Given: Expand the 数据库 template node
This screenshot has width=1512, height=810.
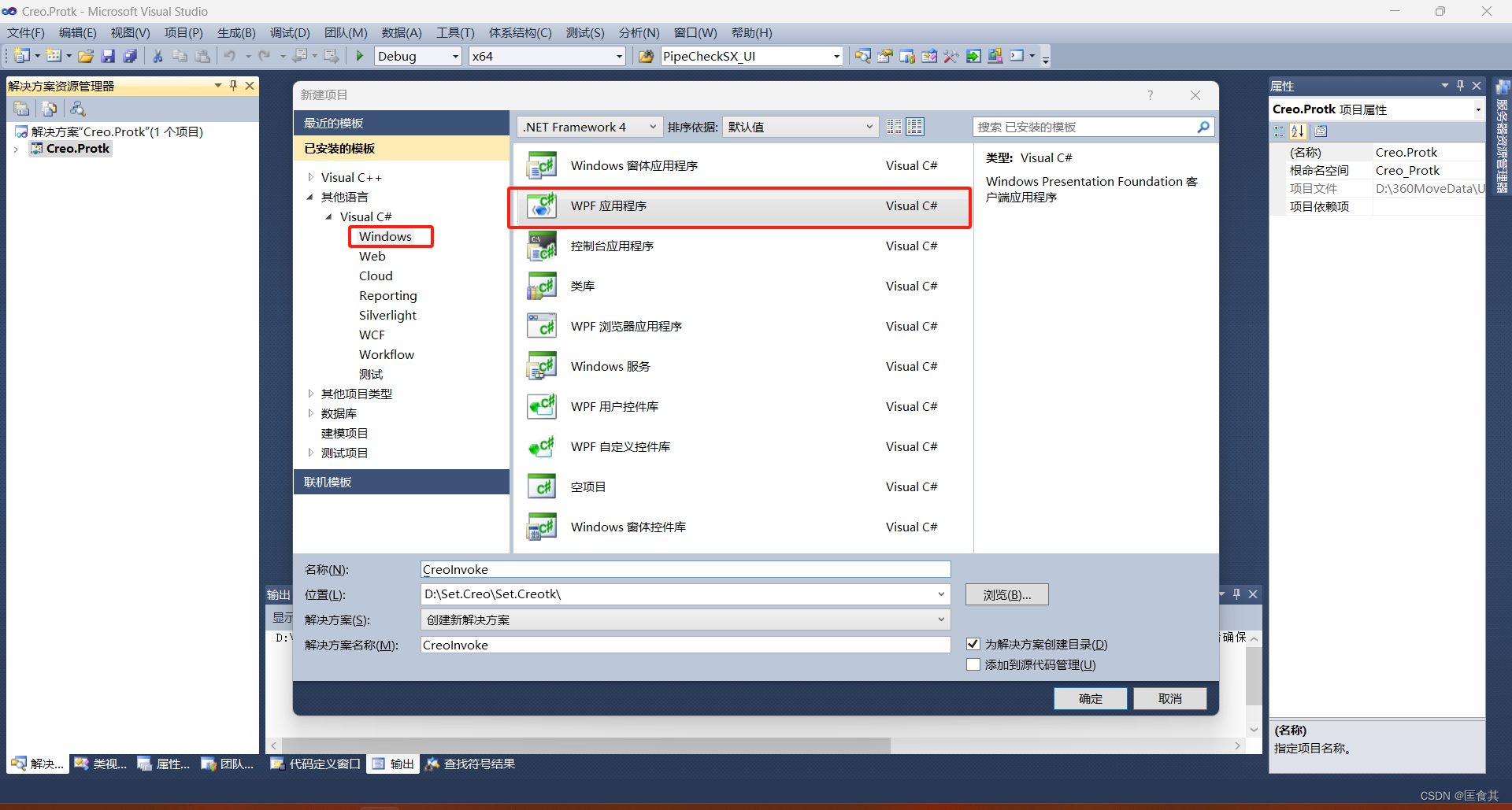Looking at the screenshot, I should (x=310, y=413).
